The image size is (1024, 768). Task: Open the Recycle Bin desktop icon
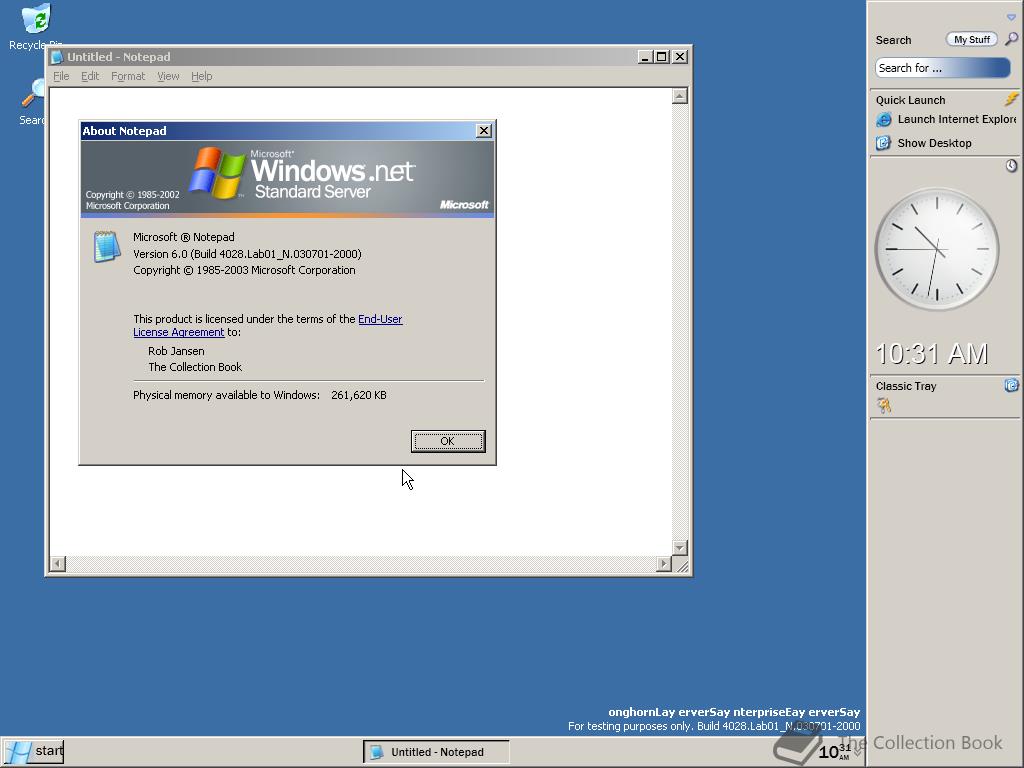coord(36,26)
